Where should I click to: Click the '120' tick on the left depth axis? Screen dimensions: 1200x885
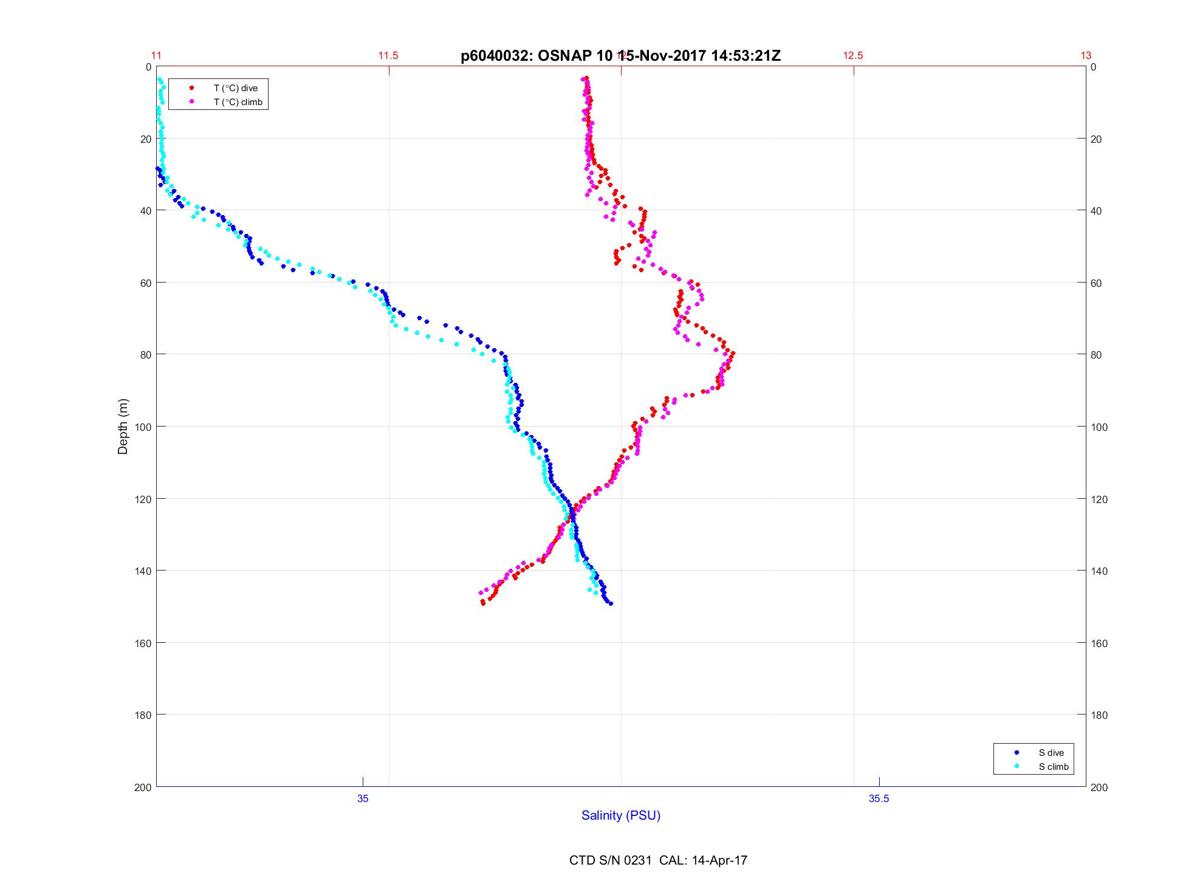click(x=142, y=499)
